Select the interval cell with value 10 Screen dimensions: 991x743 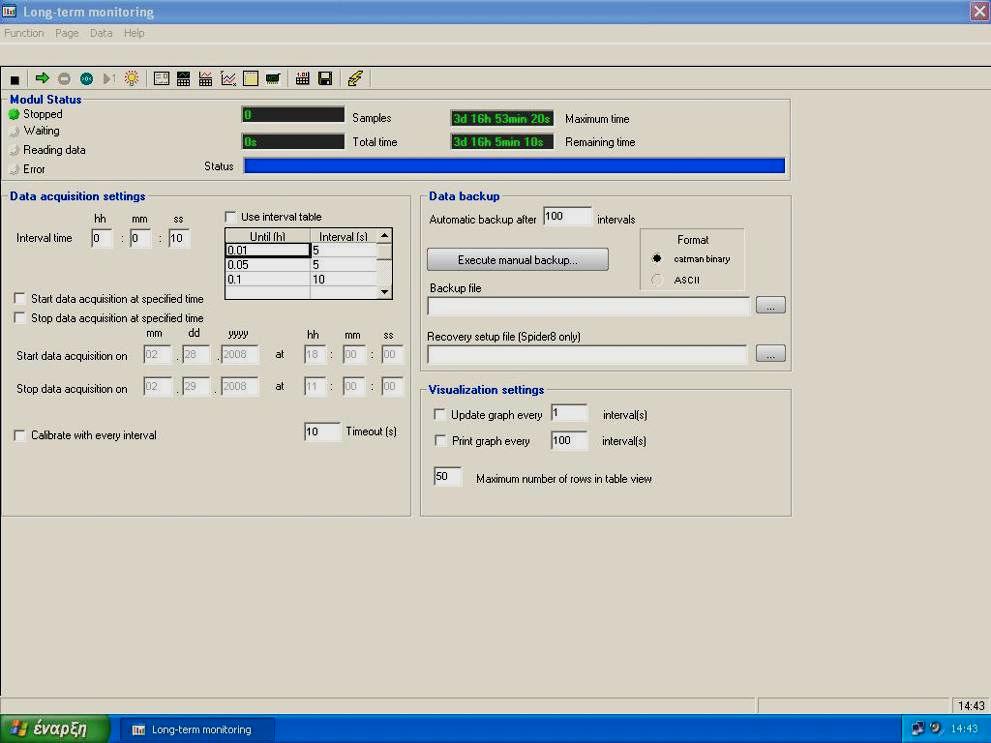(x=344, y=279)
